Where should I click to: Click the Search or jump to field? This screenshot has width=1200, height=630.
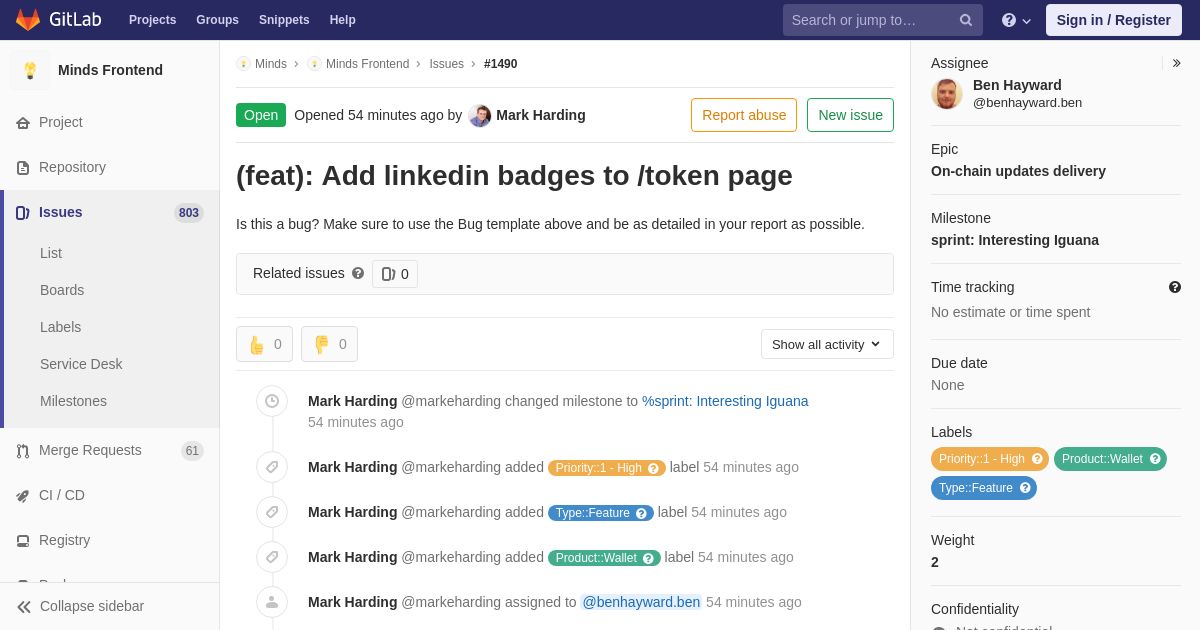click(883, 20)
